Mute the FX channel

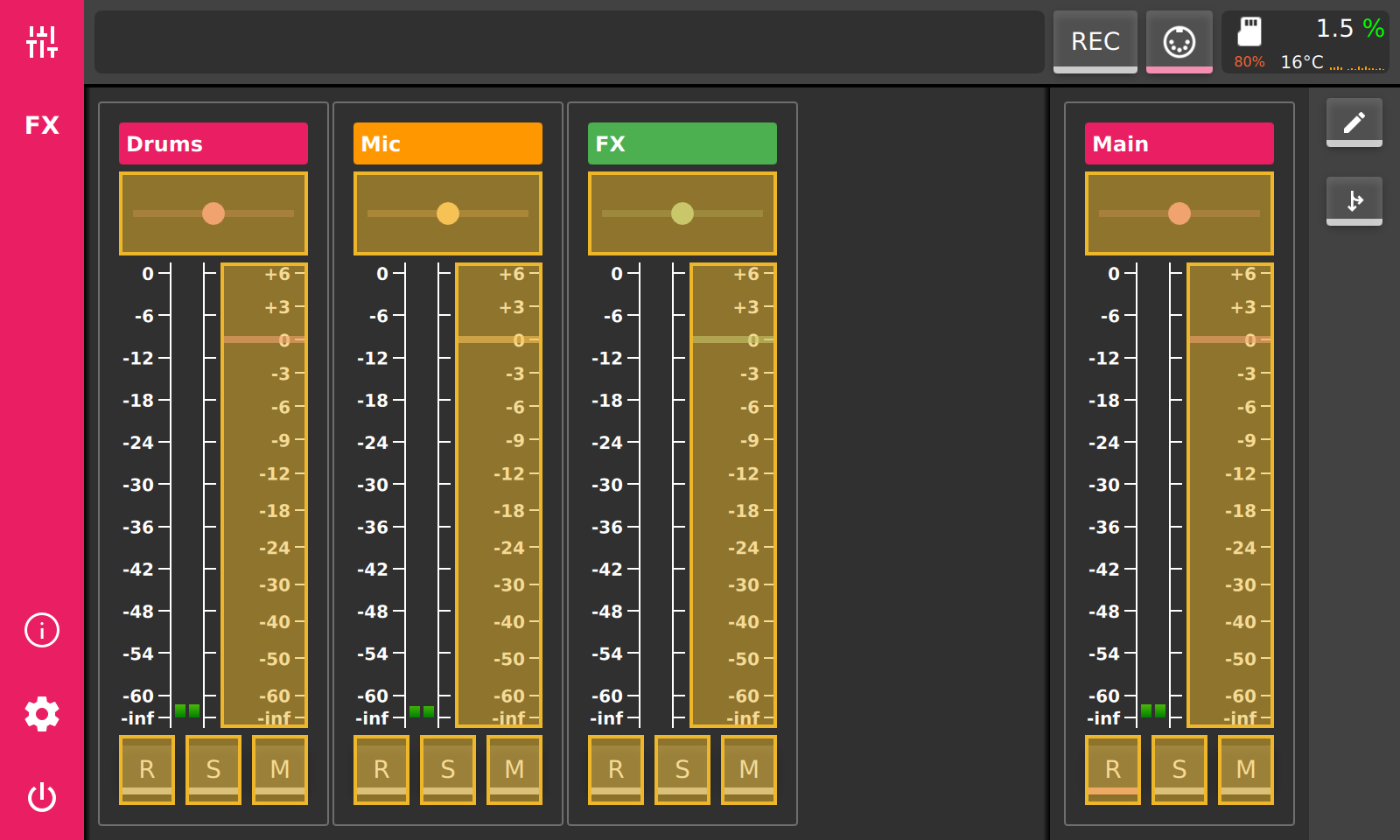(x=749, y=770)
